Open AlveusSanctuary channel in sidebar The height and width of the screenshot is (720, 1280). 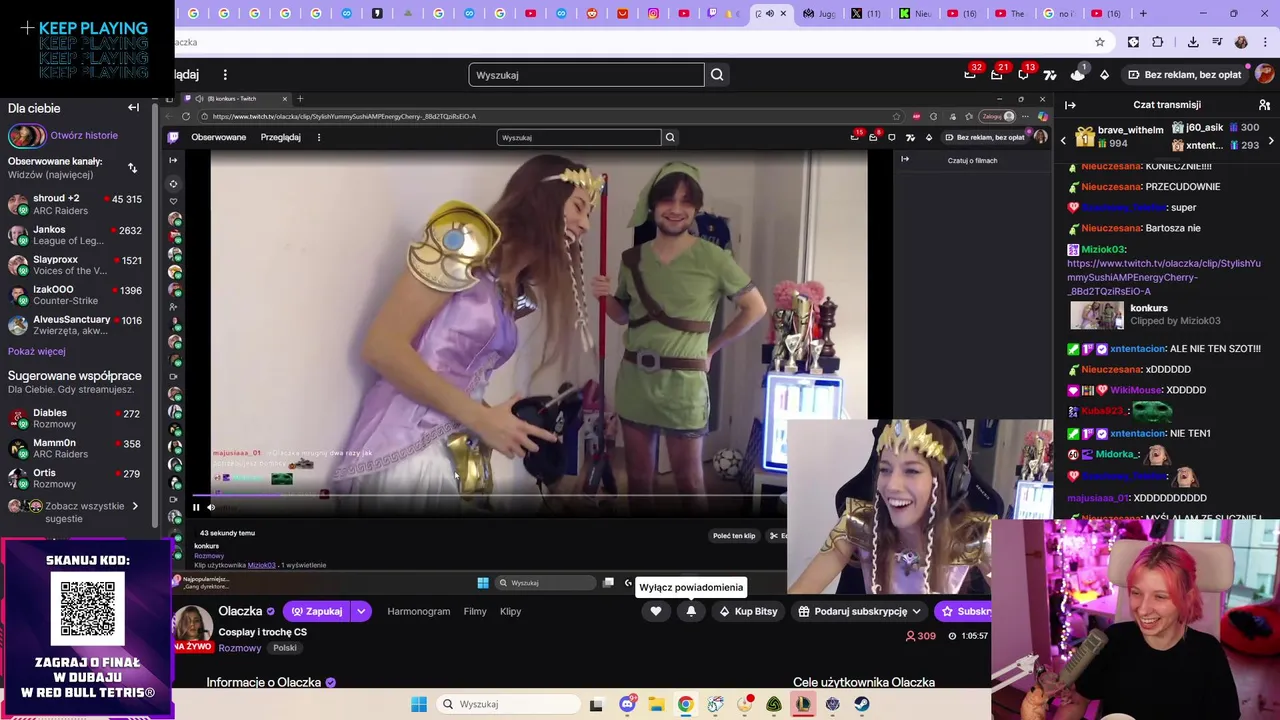[75, 325]
